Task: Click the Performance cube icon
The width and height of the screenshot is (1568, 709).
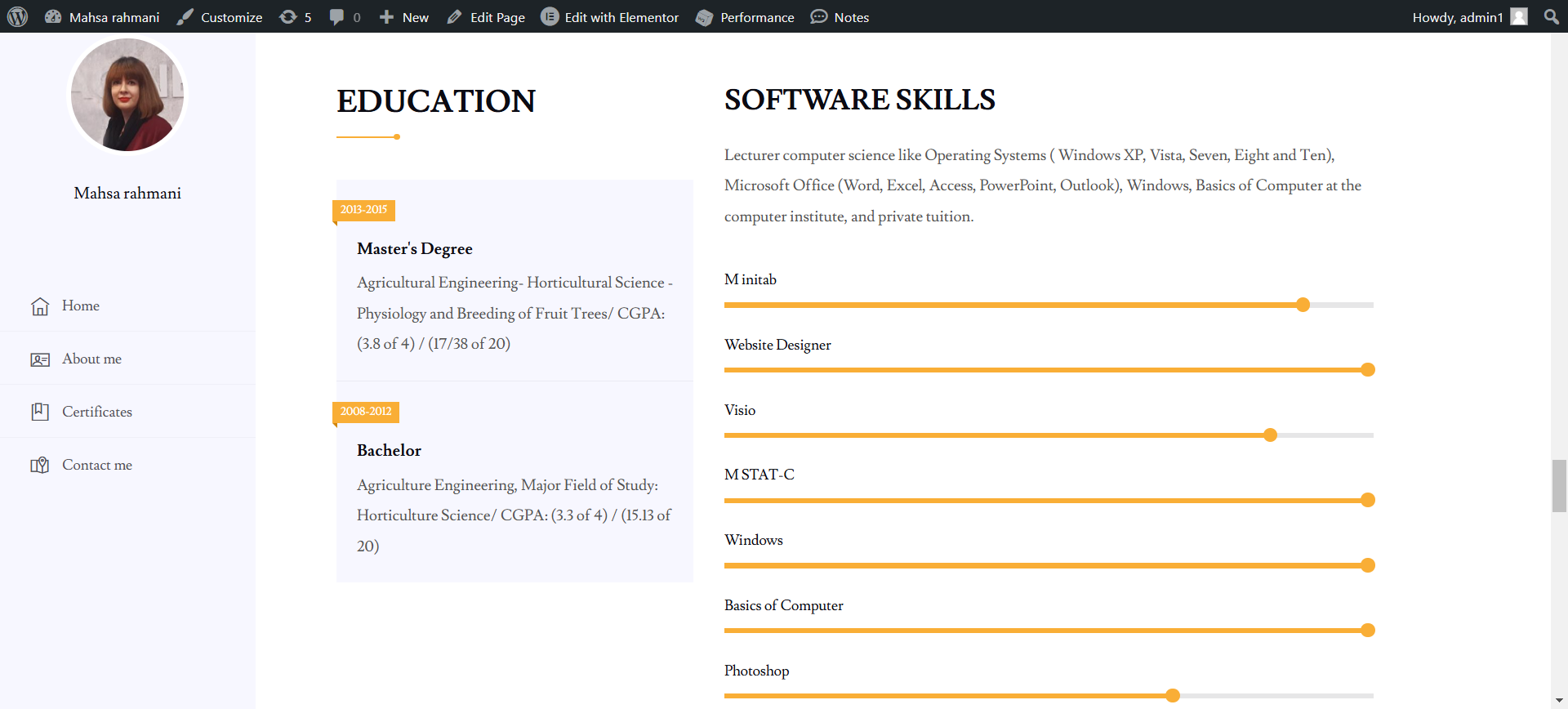Action: [x=704, y=17]
